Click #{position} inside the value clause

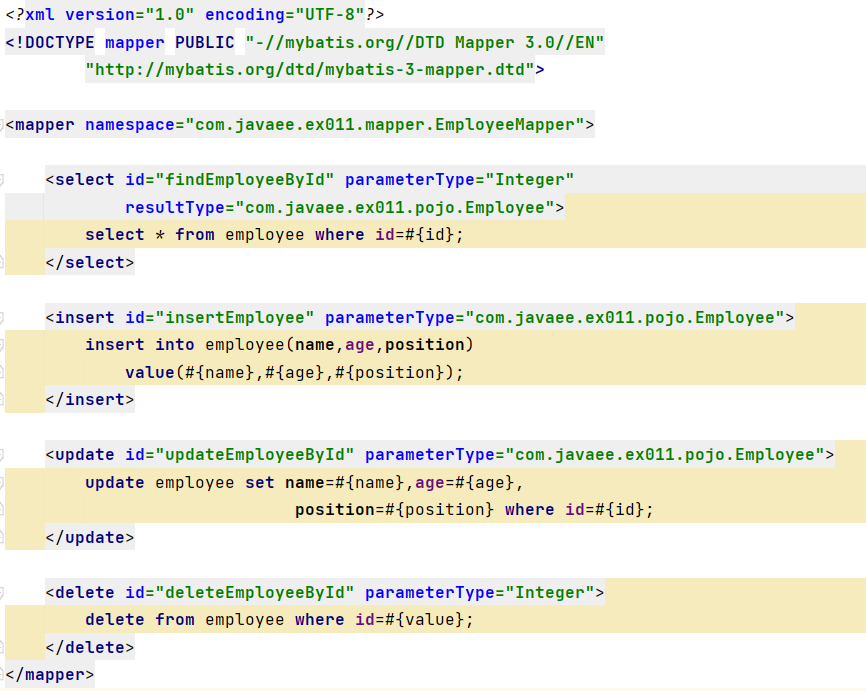tap(389, 372)
